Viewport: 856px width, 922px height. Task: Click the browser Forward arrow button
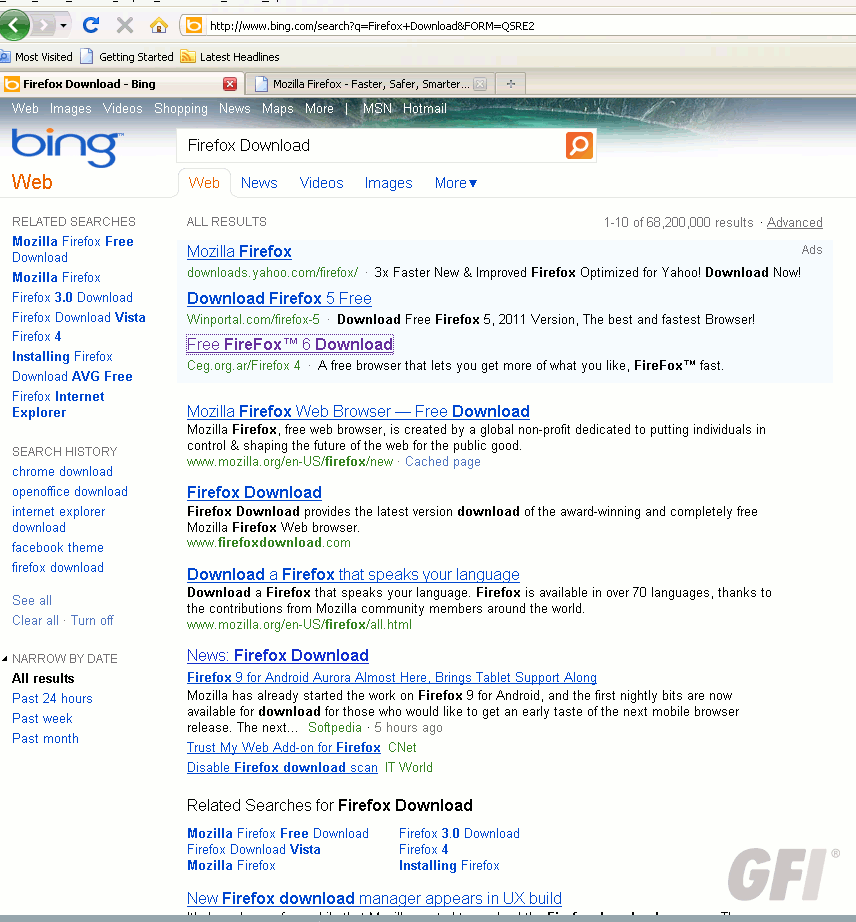pyautogui.click(x=44, y=25)
